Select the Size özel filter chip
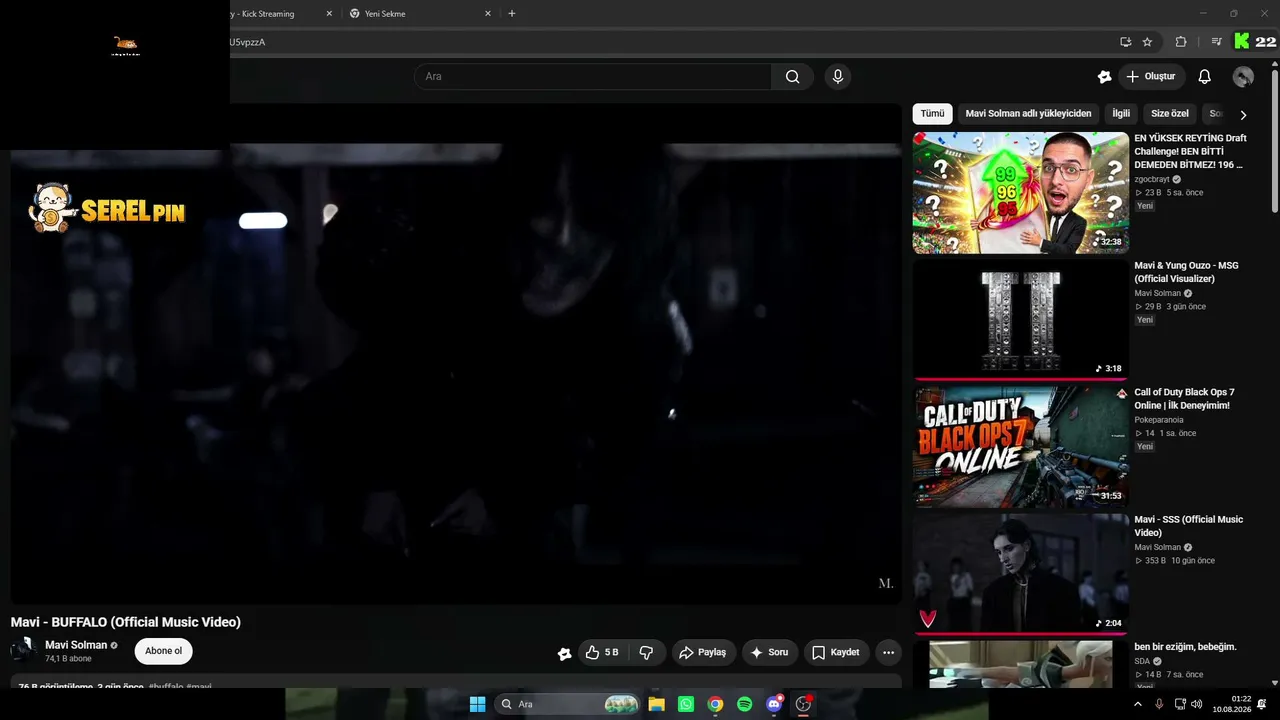Viewport: 1280px width, 720px height. coord(1170,114)
